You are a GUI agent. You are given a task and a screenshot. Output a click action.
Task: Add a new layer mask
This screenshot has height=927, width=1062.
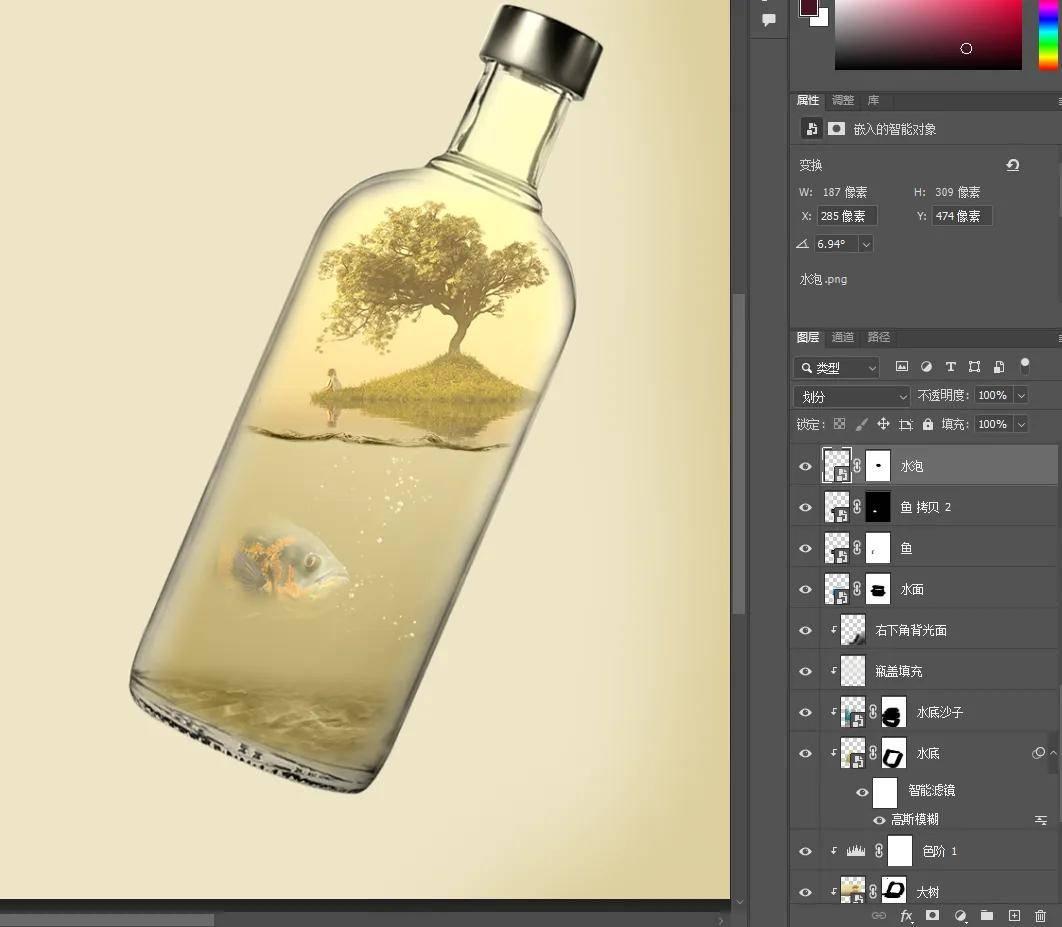(932, 915)
